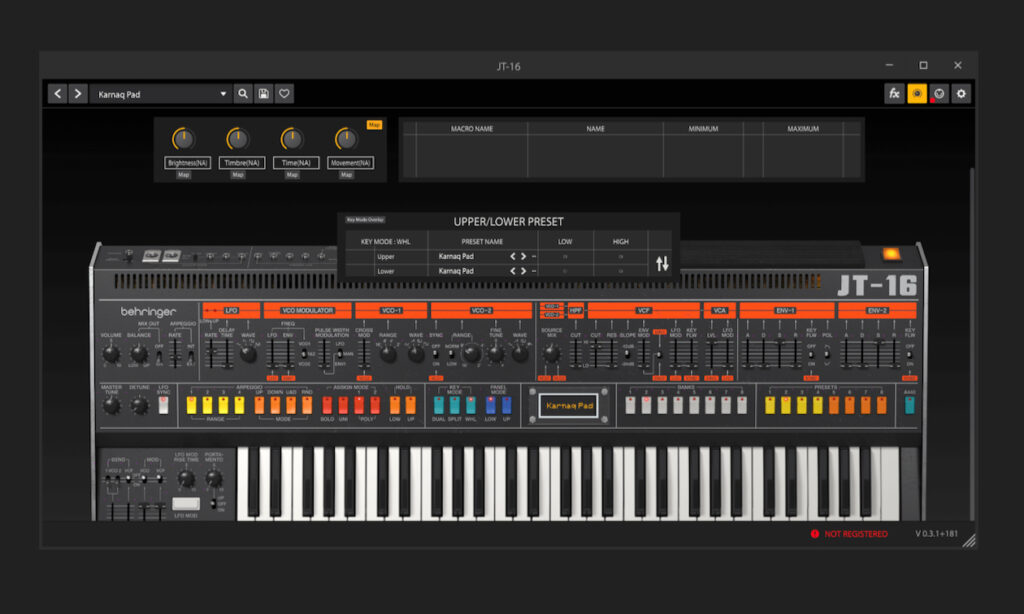
Task: Click the Master Tune knob
Action: point(112,406)
